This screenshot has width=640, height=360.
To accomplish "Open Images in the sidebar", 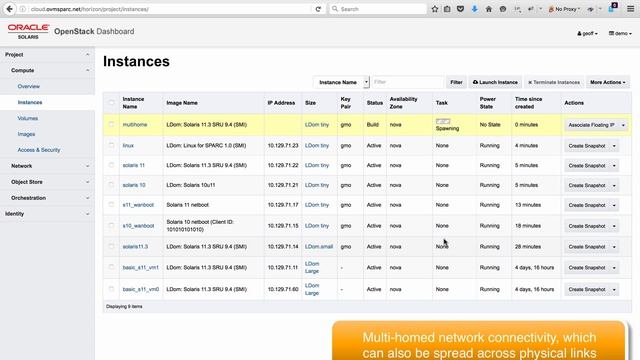I will 26,134.
